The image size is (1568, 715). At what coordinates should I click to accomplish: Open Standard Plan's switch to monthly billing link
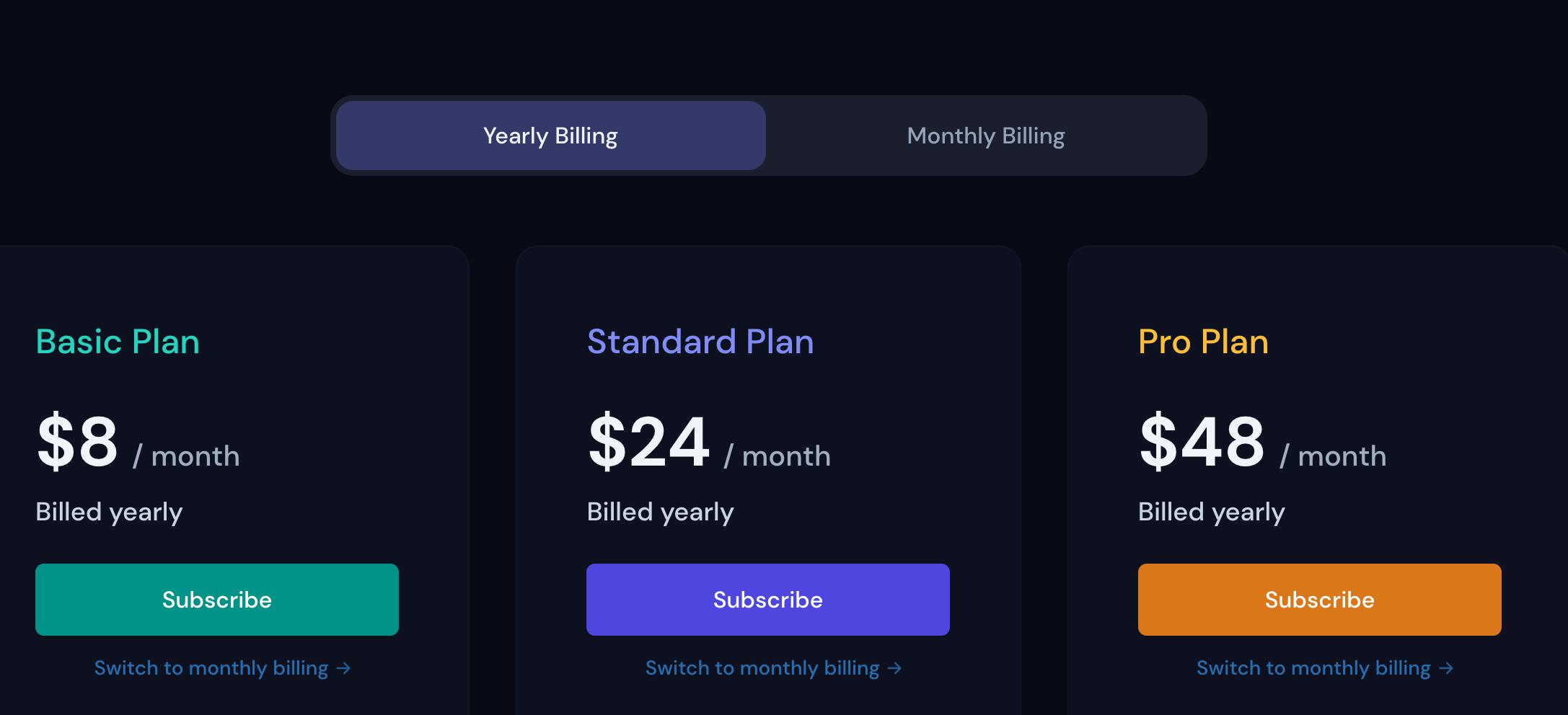pyautogui.click(x=762, y=668)
